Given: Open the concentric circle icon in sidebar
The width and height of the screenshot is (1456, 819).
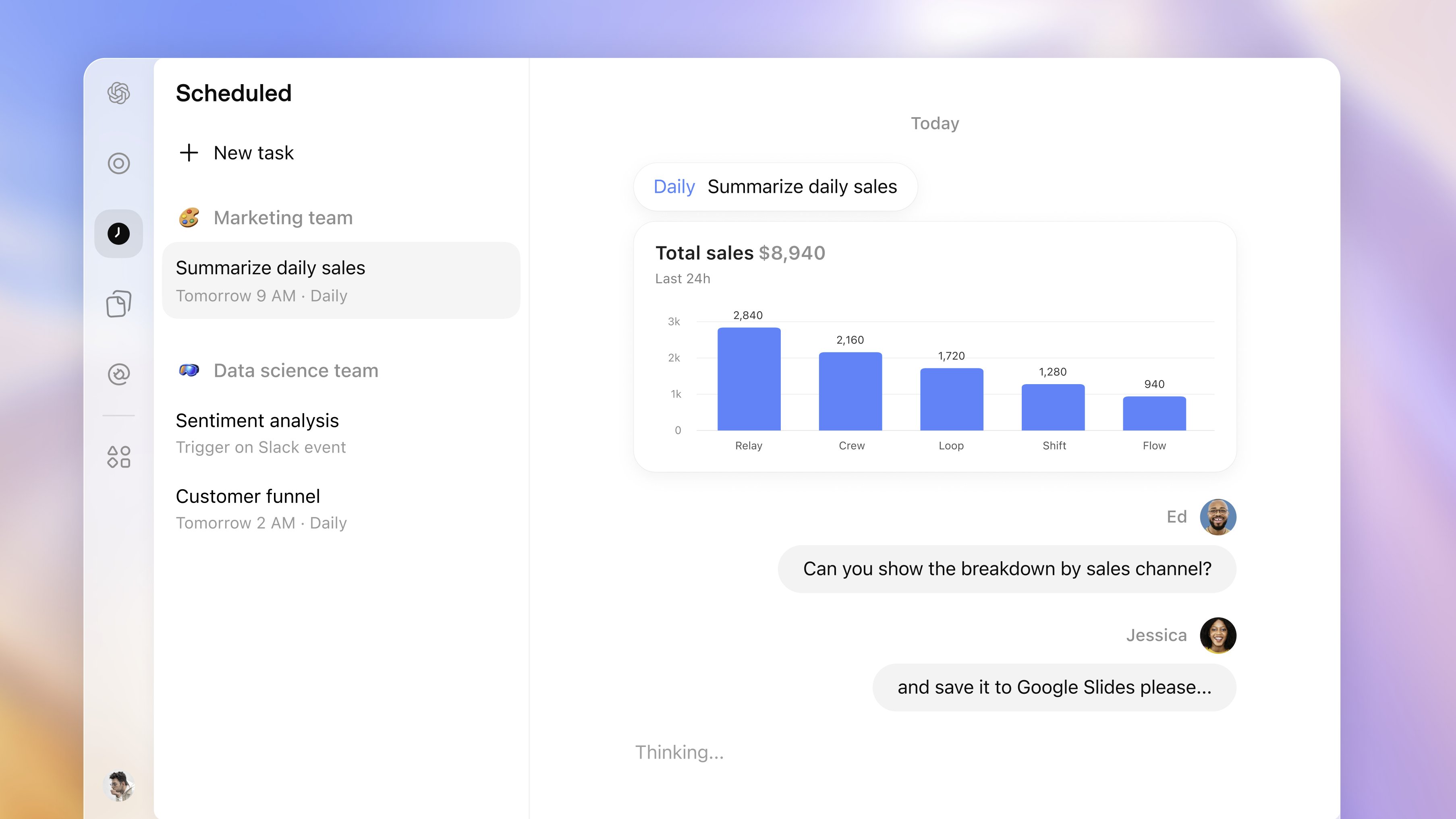Looking at the screenshot, I should click(119, 163).
